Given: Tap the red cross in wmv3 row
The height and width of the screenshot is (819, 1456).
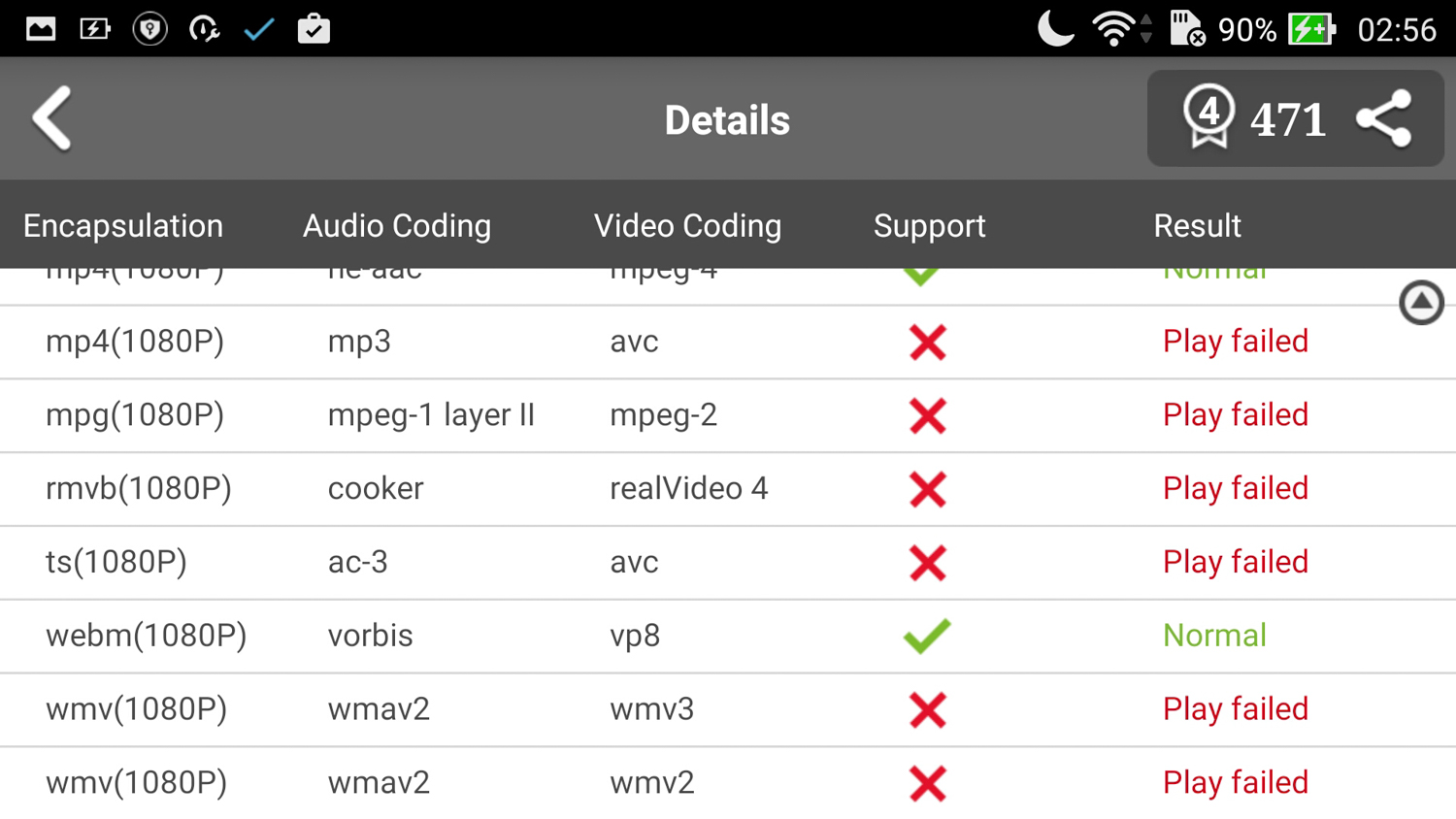Looking at the screenshot, I should (x=927, y=709).
